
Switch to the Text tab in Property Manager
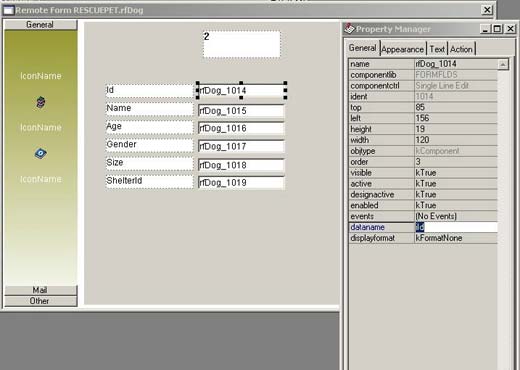[x=437, y=49]
